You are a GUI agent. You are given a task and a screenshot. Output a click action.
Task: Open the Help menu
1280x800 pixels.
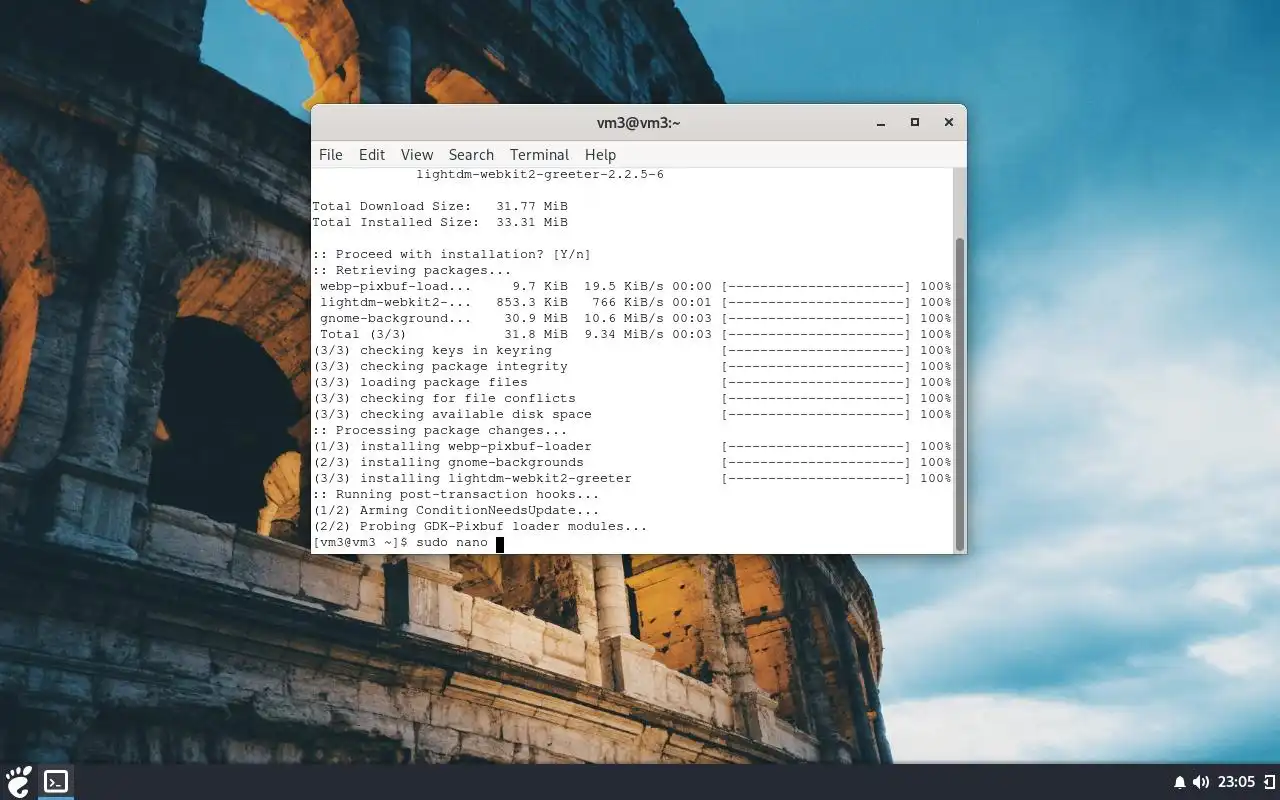click(600, 155)
